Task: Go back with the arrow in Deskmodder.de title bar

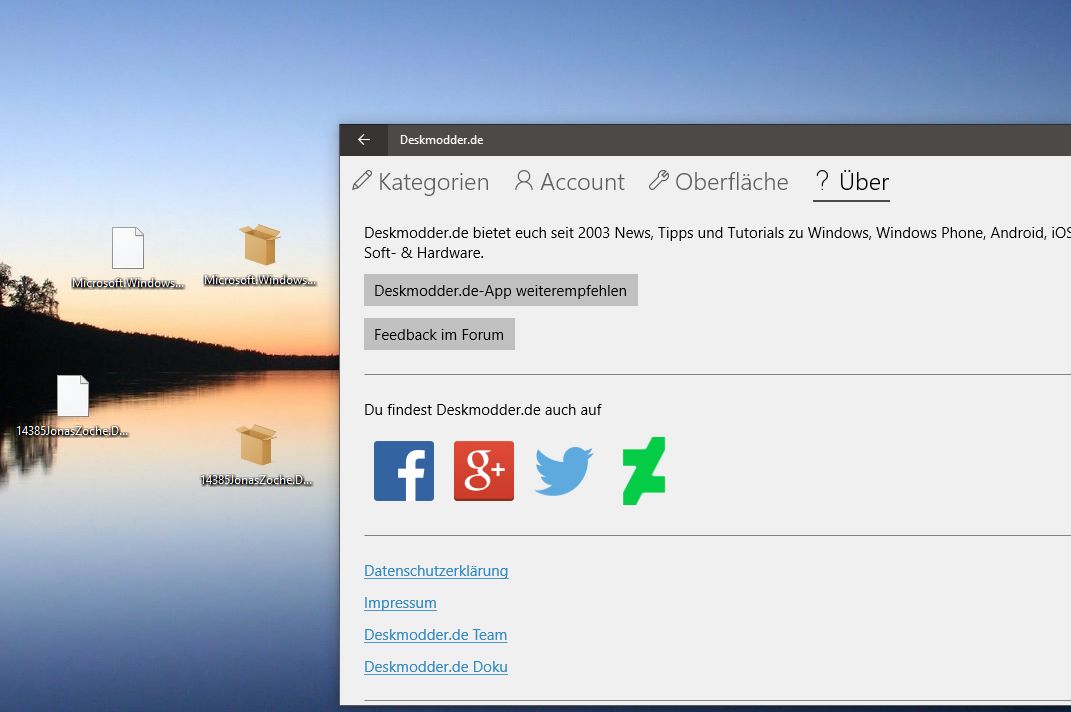Action: coord(363,140)
